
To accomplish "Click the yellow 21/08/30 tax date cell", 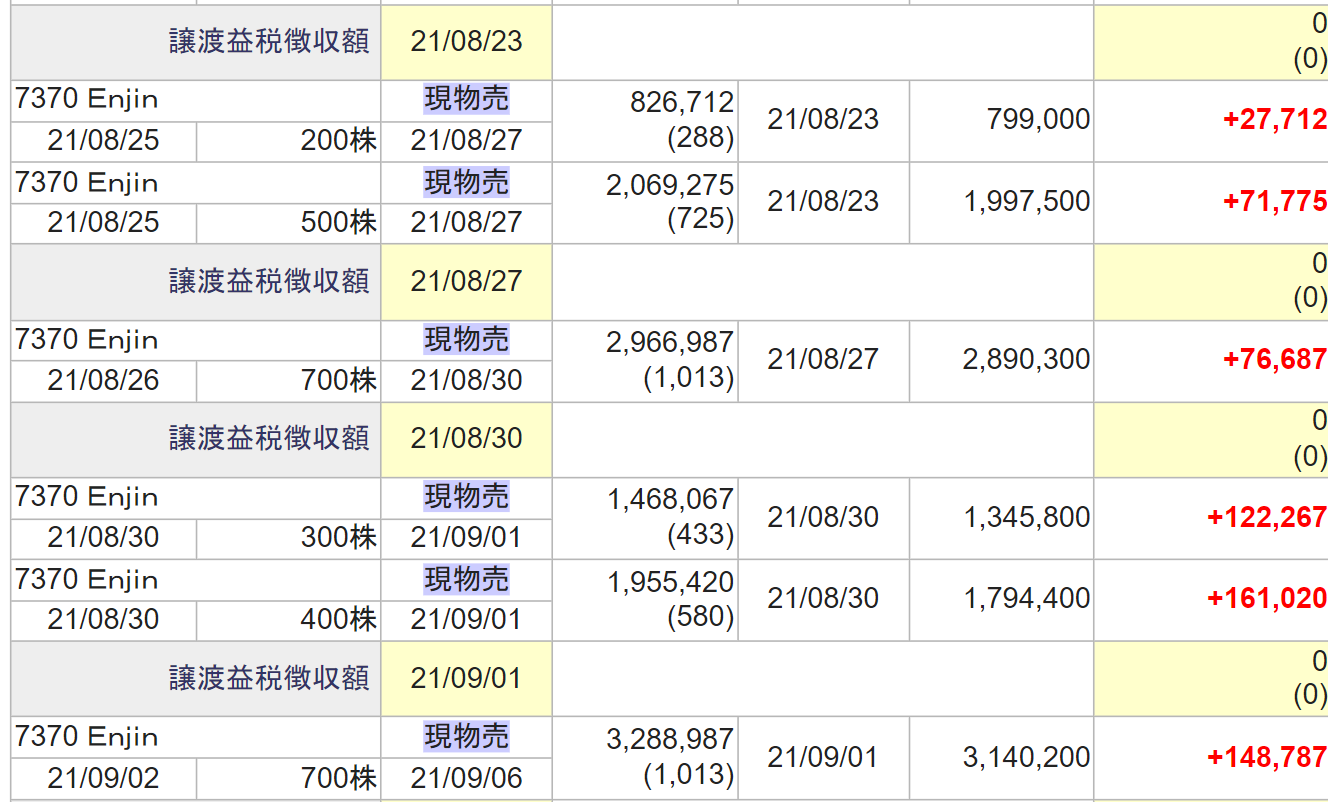I will 466,438.
